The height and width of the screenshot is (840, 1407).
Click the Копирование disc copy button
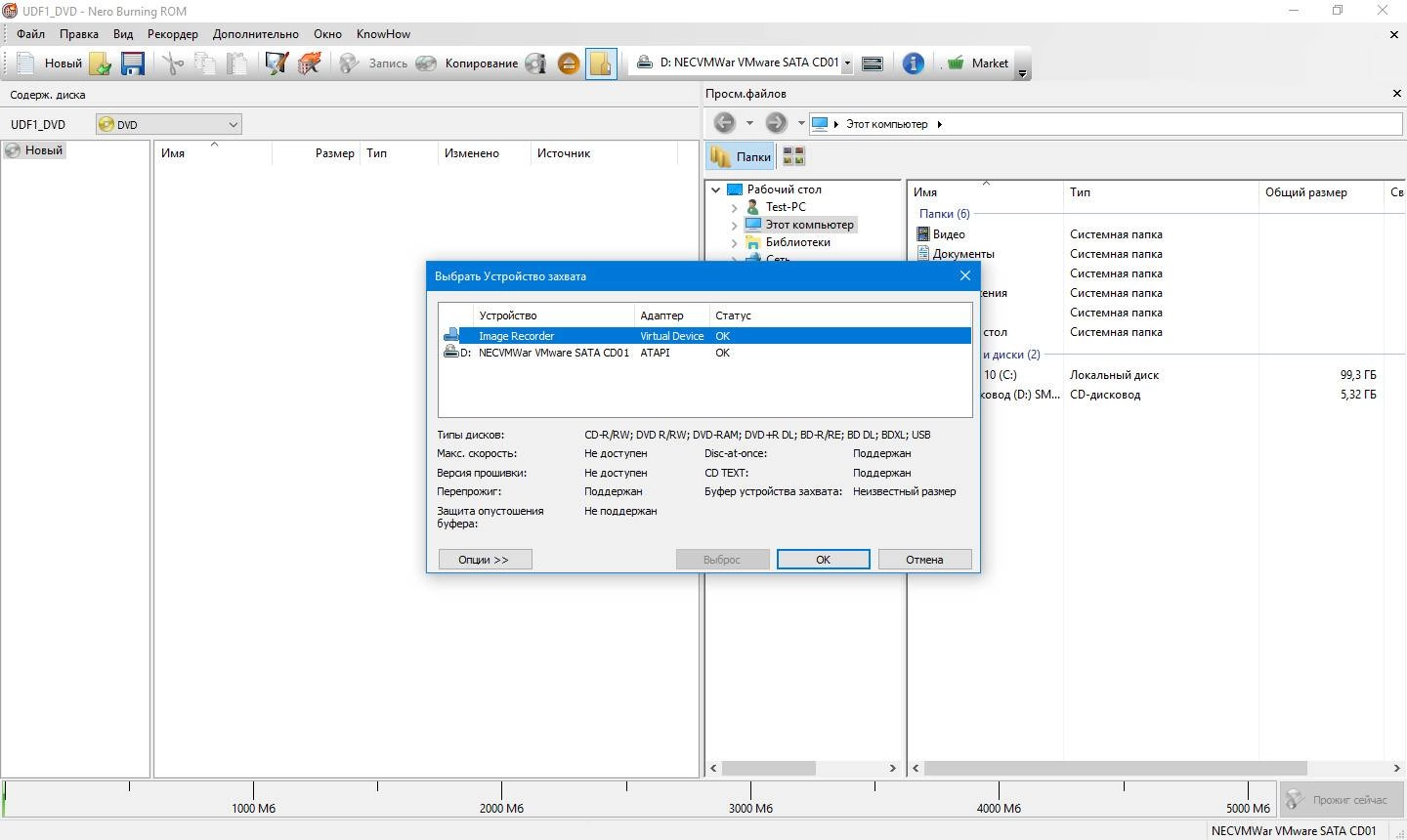467,63
